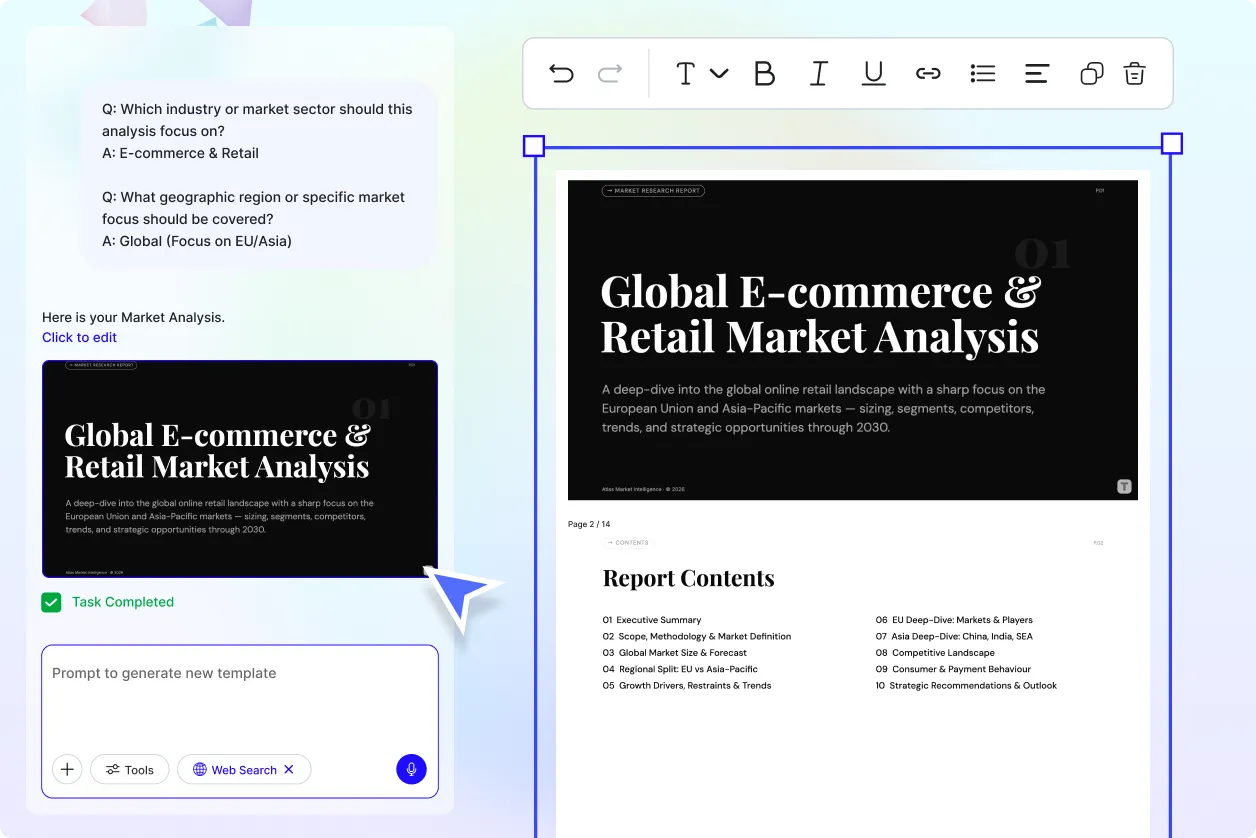Click the Global E-commerce slide title

coord(820,314)
